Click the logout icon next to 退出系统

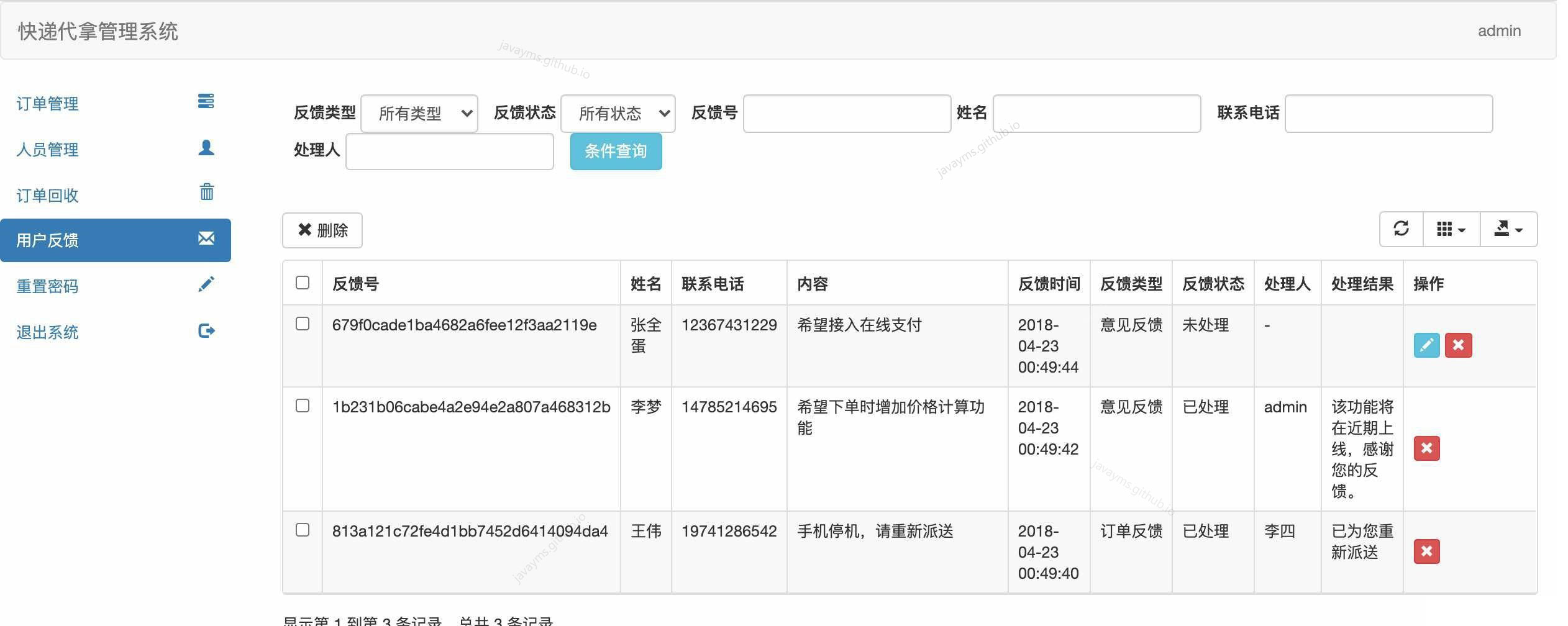[206, 330]
